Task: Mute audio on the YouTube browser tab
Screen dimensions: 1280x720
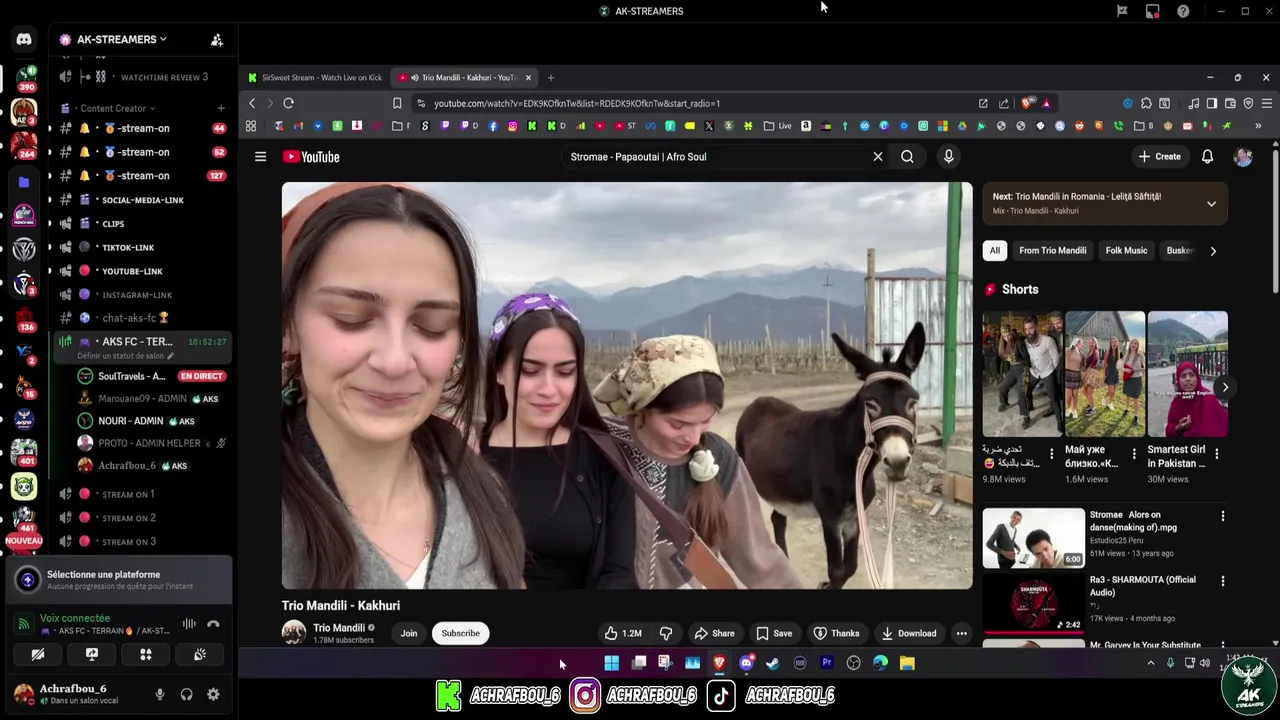Action: tap(415, 77)
